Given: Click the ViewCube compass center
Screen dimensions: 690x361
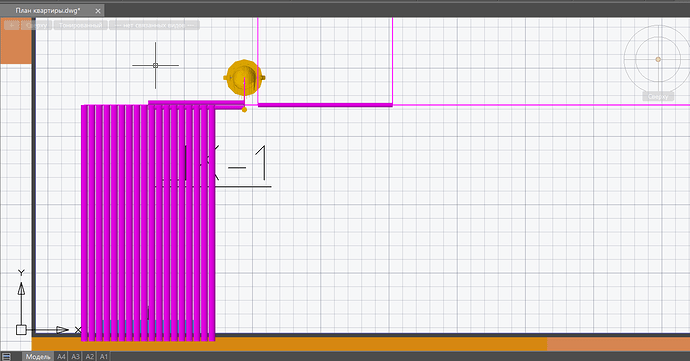Looking at the screenshot, I should tap(658, 59).
